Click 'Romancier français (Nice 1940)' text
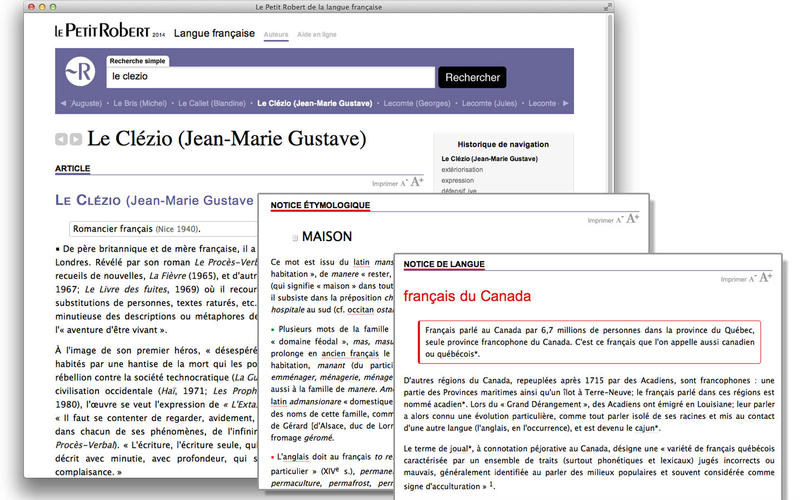The image size is (800, 500). point(136,229)
